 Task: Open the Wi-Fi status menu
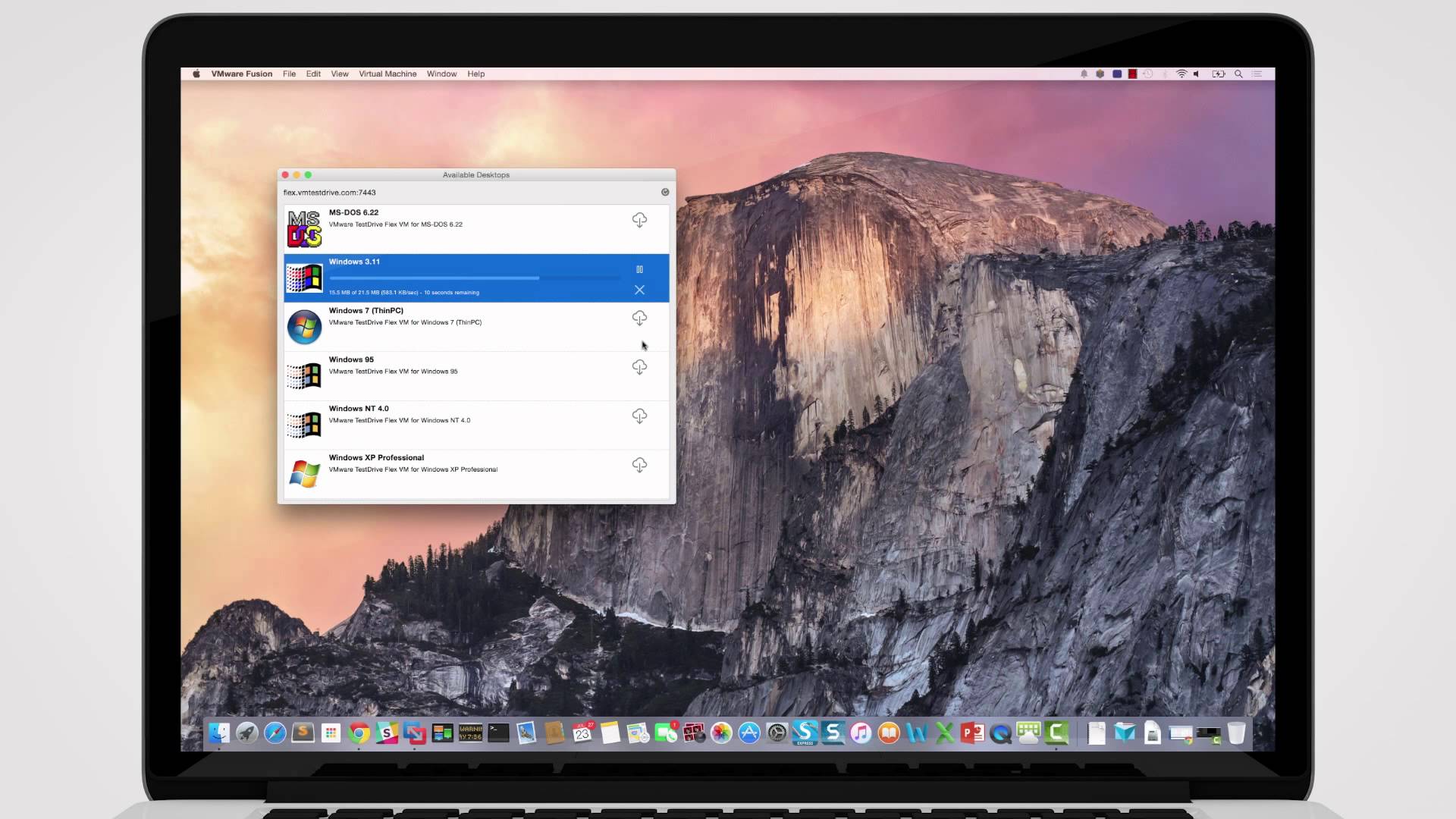tap(1181, 74)
